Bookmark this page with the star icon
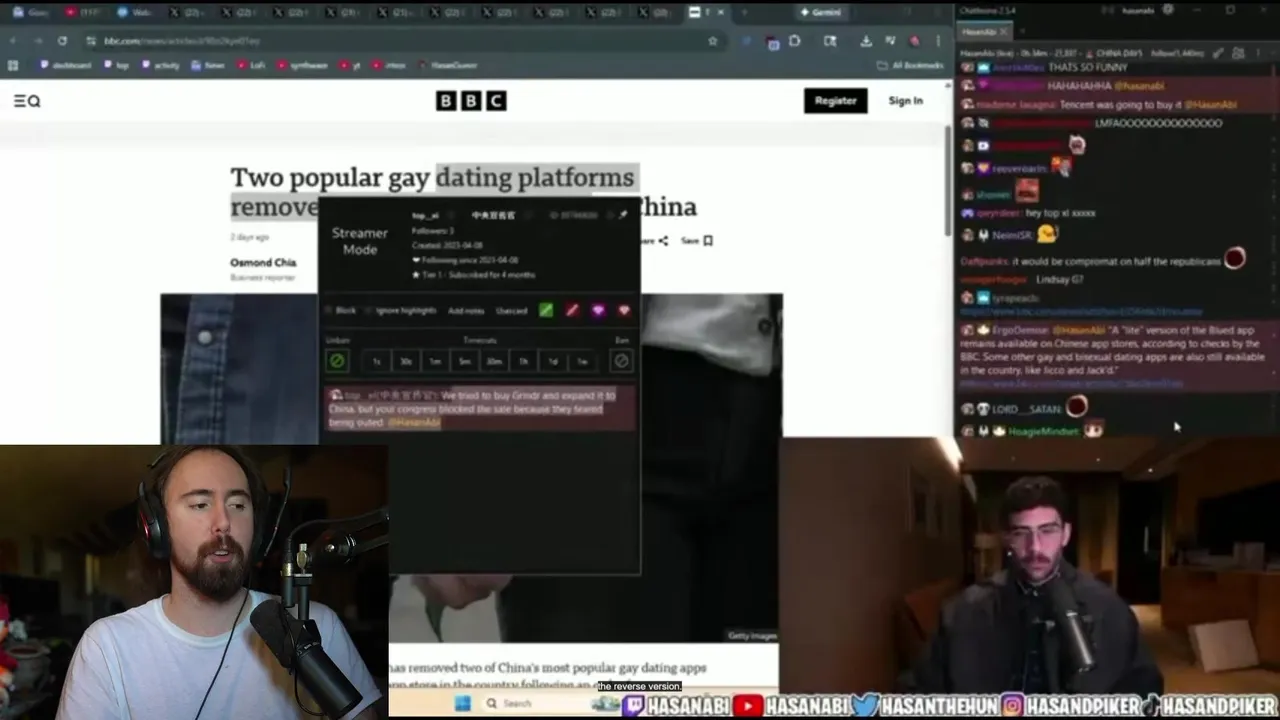 coord(713,41)
